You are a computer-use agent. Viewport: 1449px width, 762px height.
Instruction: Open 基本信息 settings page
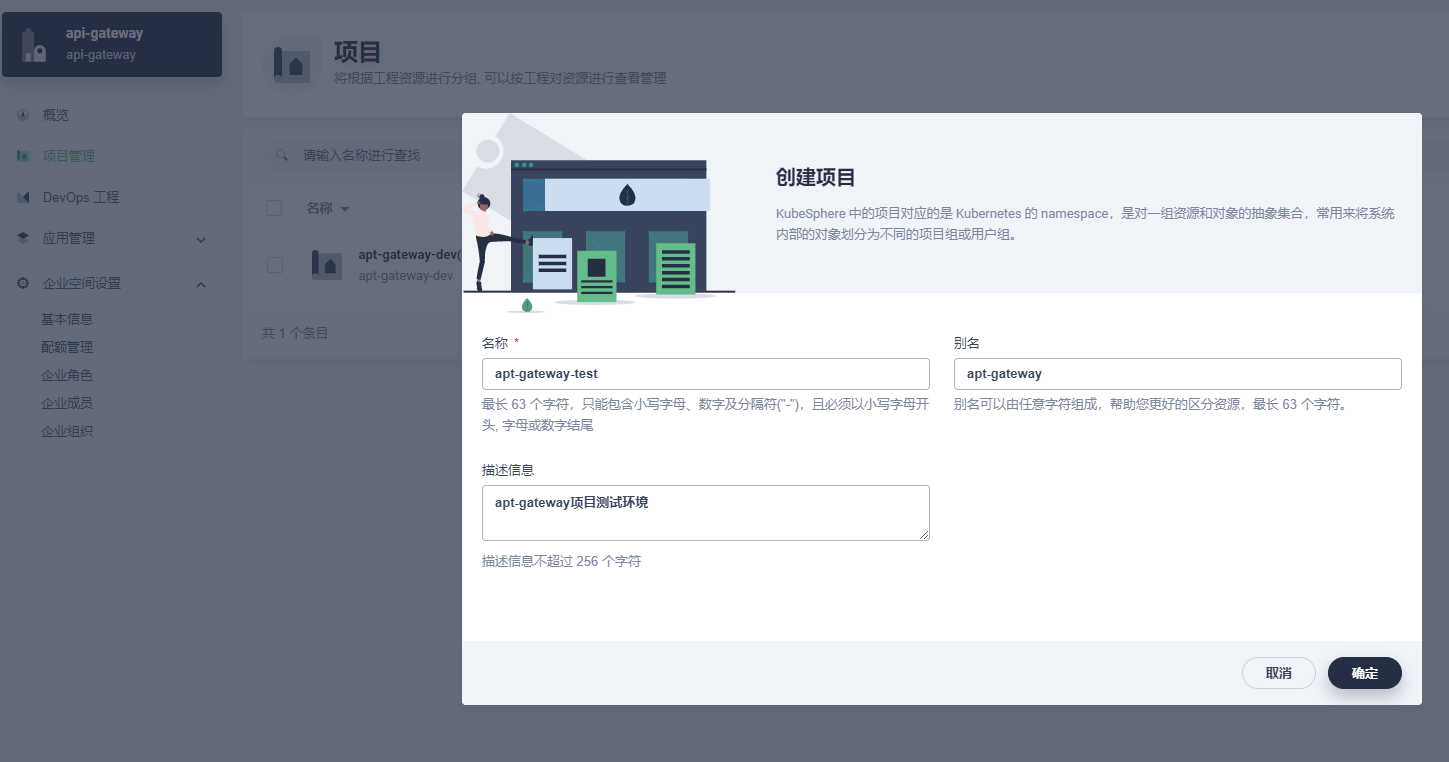67,319
